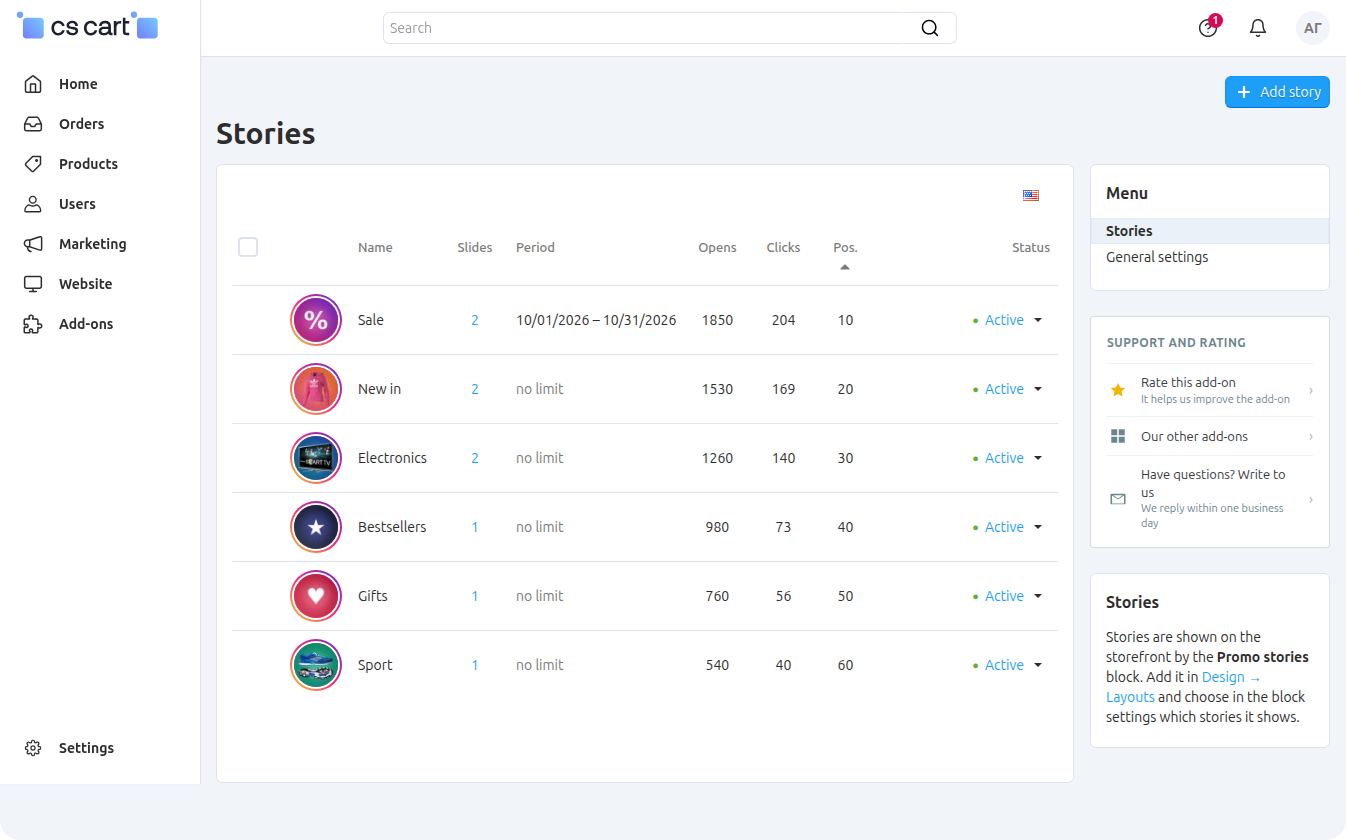
Task: Select Stories in the Menu panel
Action: point(1210,231)
